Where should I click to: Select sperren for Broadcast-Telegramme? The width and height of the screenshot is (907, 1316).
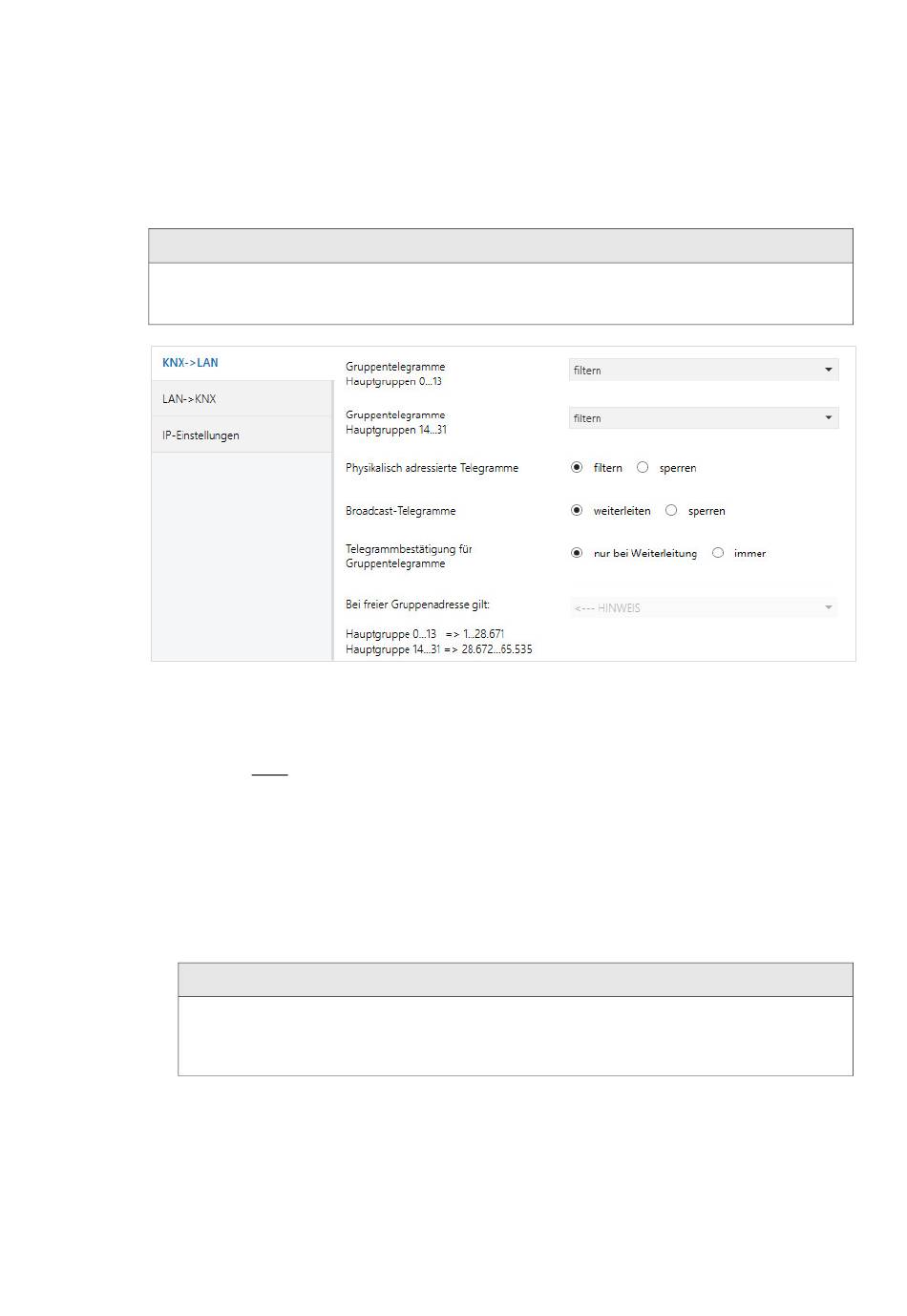pos(671,511)
